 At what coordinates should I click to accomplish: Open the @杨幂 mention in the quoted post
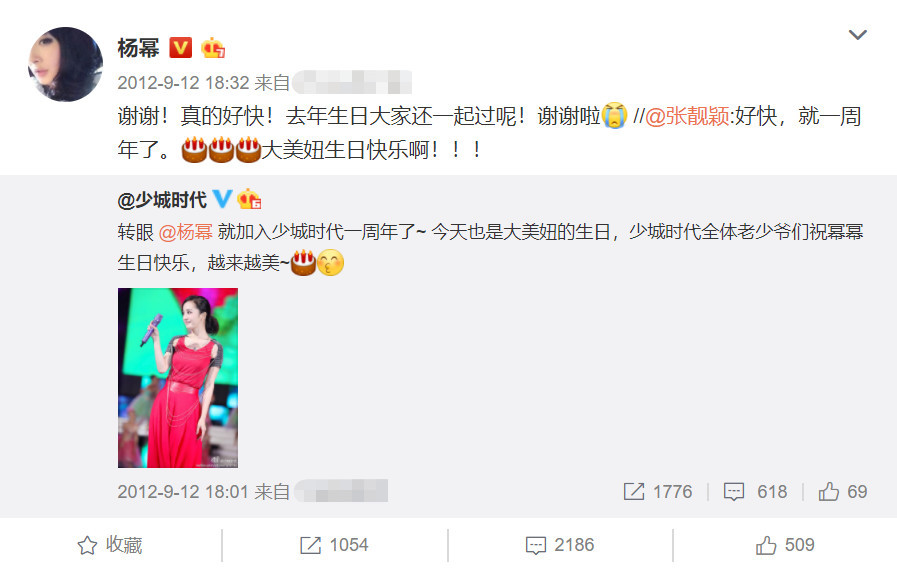(185, 232)
